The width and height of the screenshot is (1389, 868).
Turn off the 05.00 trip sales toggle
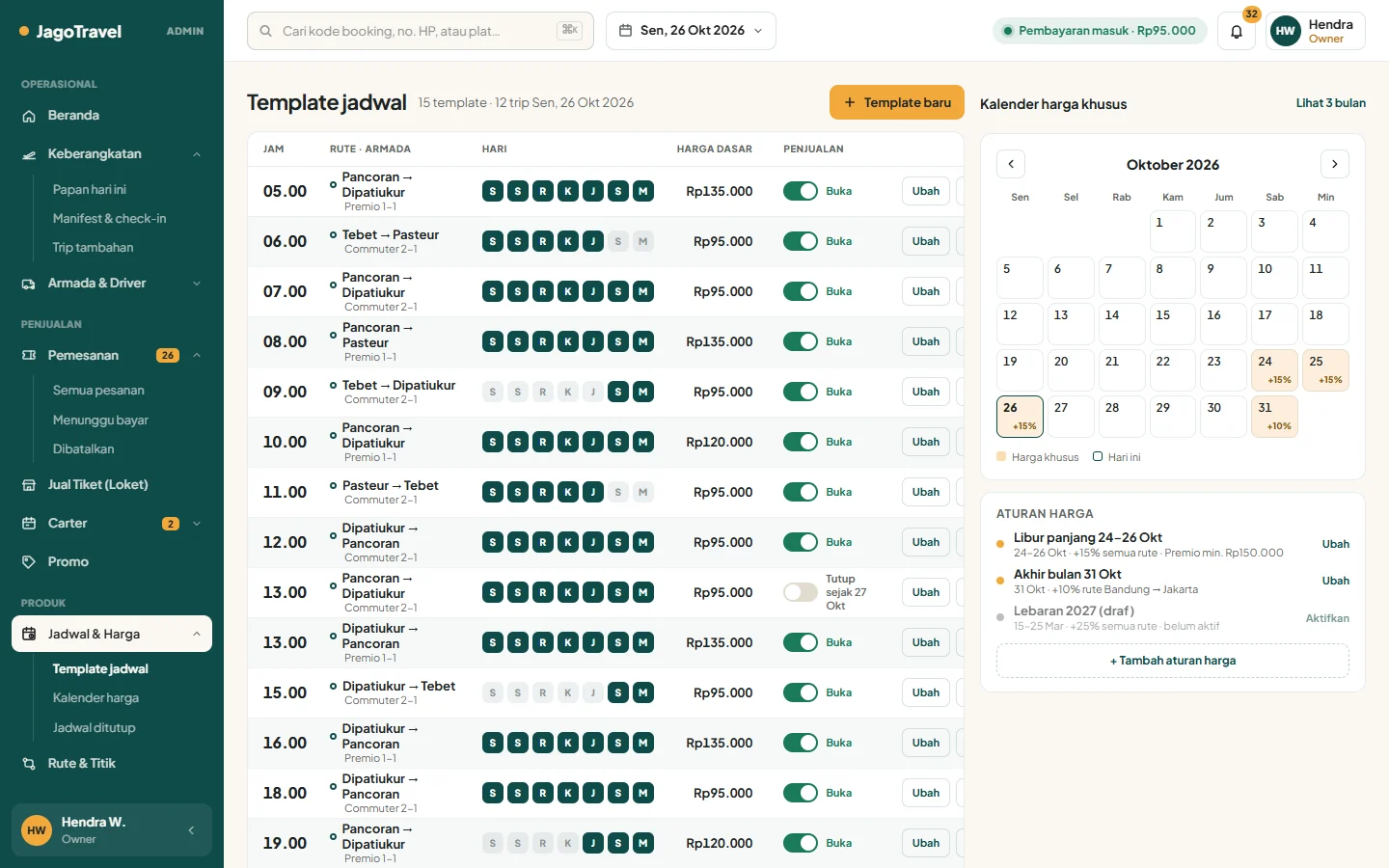point(801,191)
